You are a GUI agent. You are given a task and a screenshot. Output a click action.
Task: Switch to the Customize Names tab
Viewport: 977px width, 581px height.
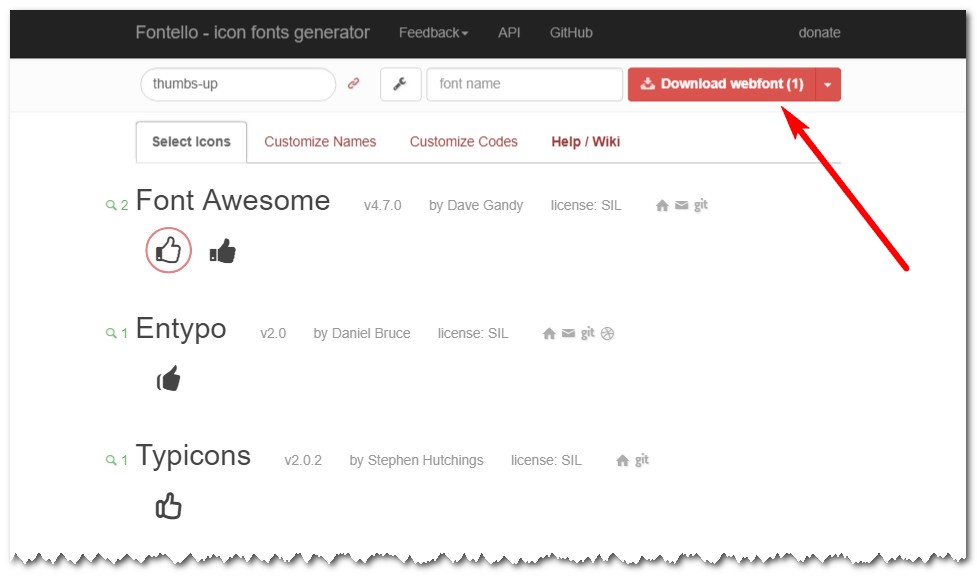[x=320, y=142]
